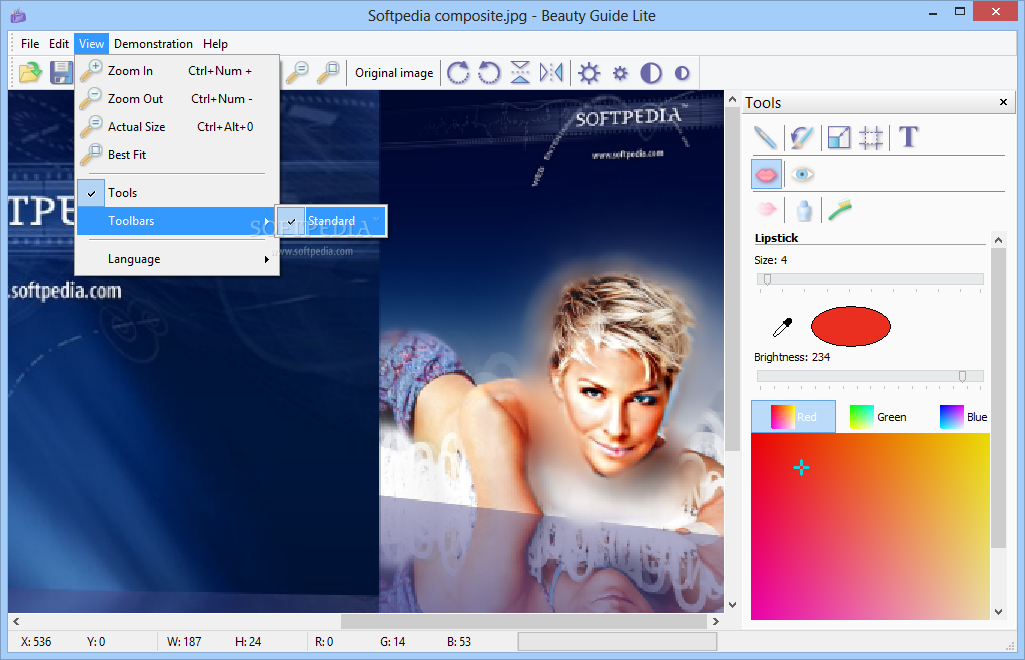This screenshot has height=660, width=1025.
Task: Switch to the Green color tab
Action: tap(878, 416)
